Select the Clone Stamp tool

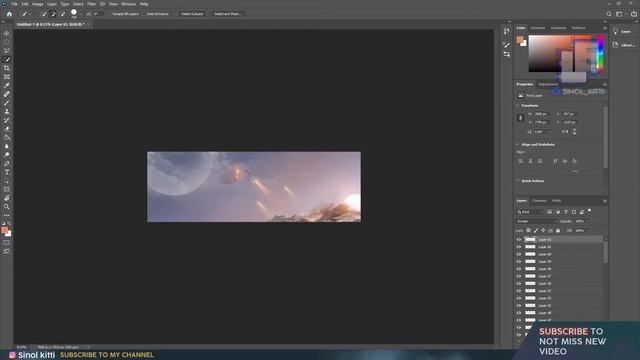point(7,111)
